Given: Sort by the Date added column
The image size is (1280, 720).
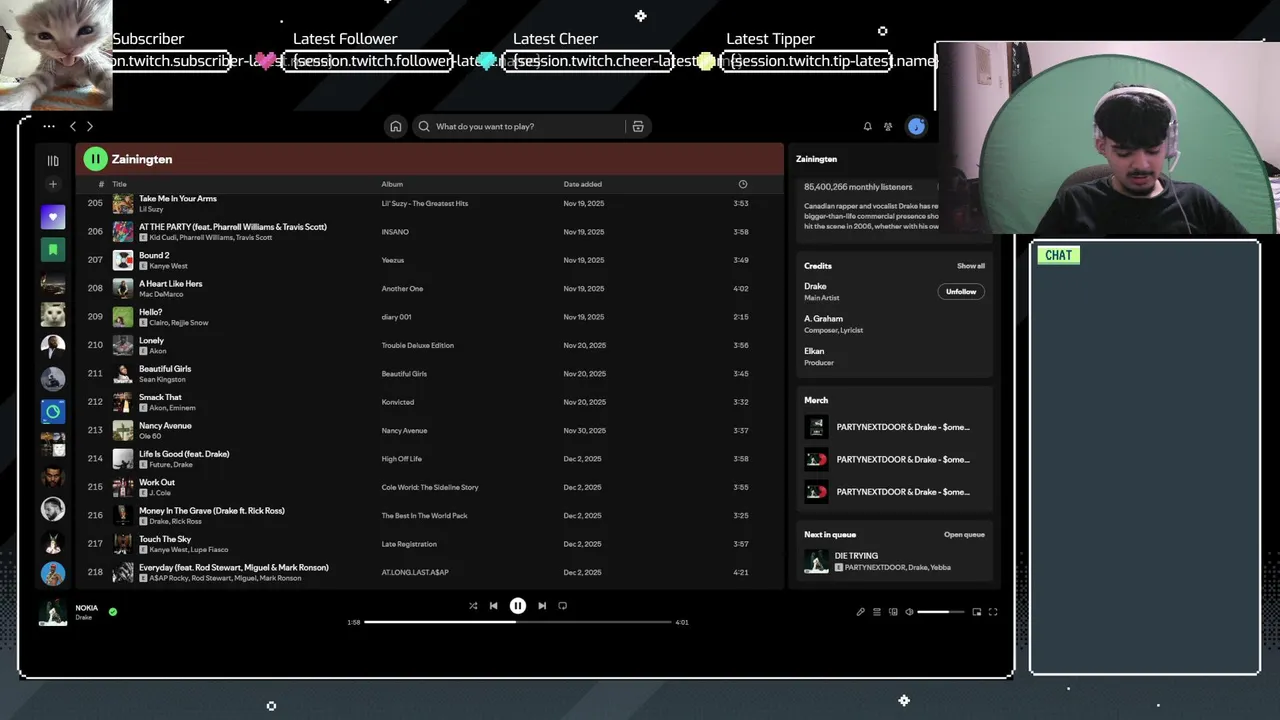Looking at the screenshot, I should (583, 184).
